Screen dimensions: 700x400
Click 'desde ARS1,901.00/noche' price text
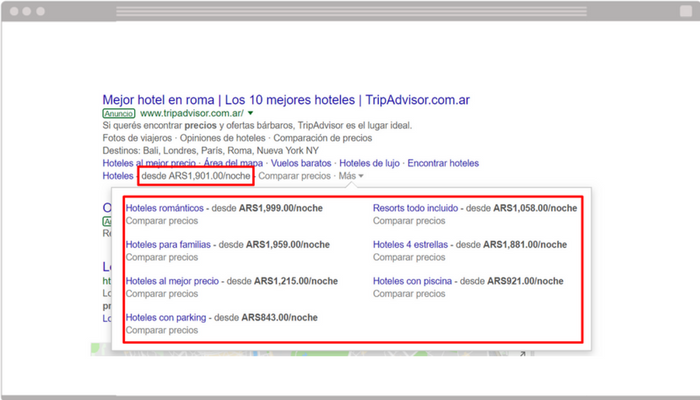[x=196, y=176]
